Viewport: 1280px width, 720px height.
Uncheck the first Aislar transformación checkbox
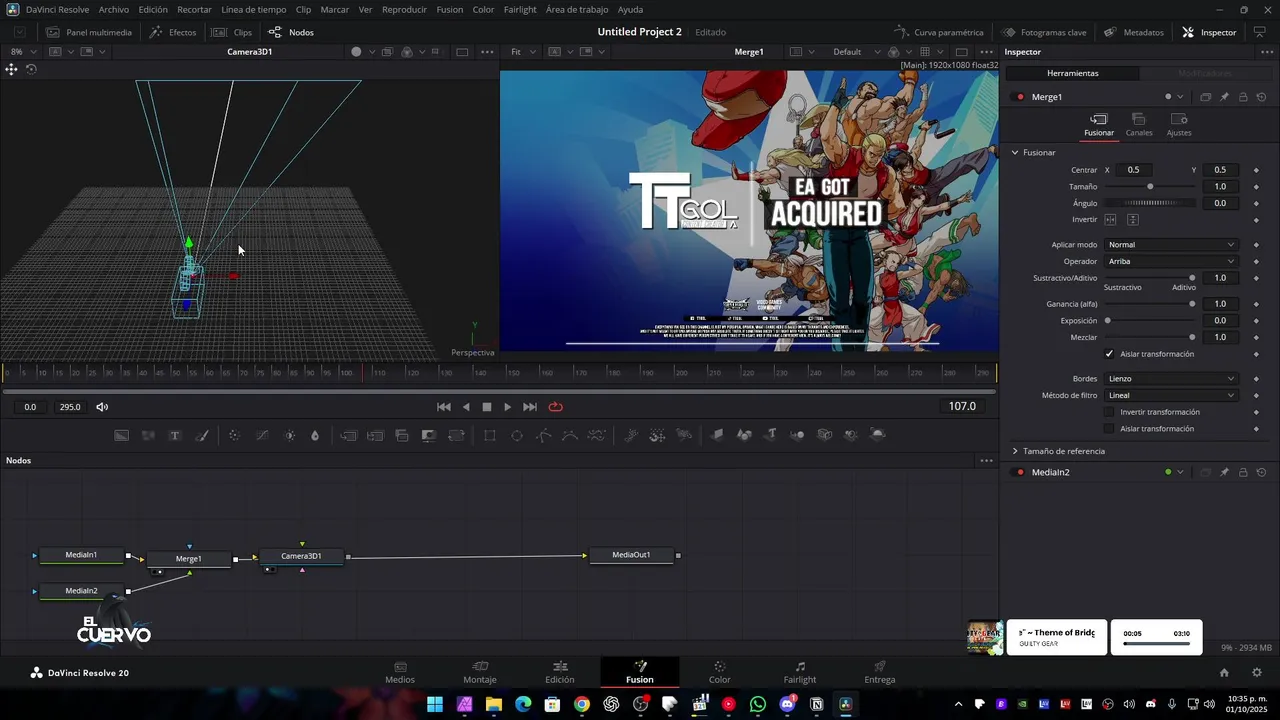click(x=1109, y=354)
